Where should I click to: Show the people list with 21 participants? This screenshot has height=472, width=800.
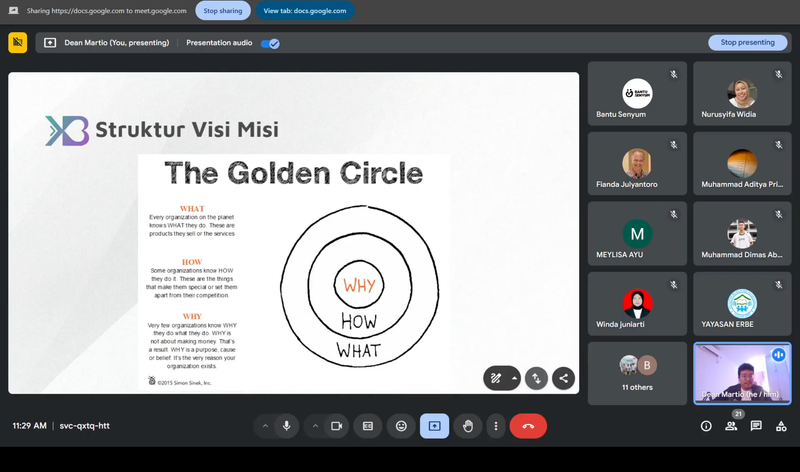pos(731,426)
